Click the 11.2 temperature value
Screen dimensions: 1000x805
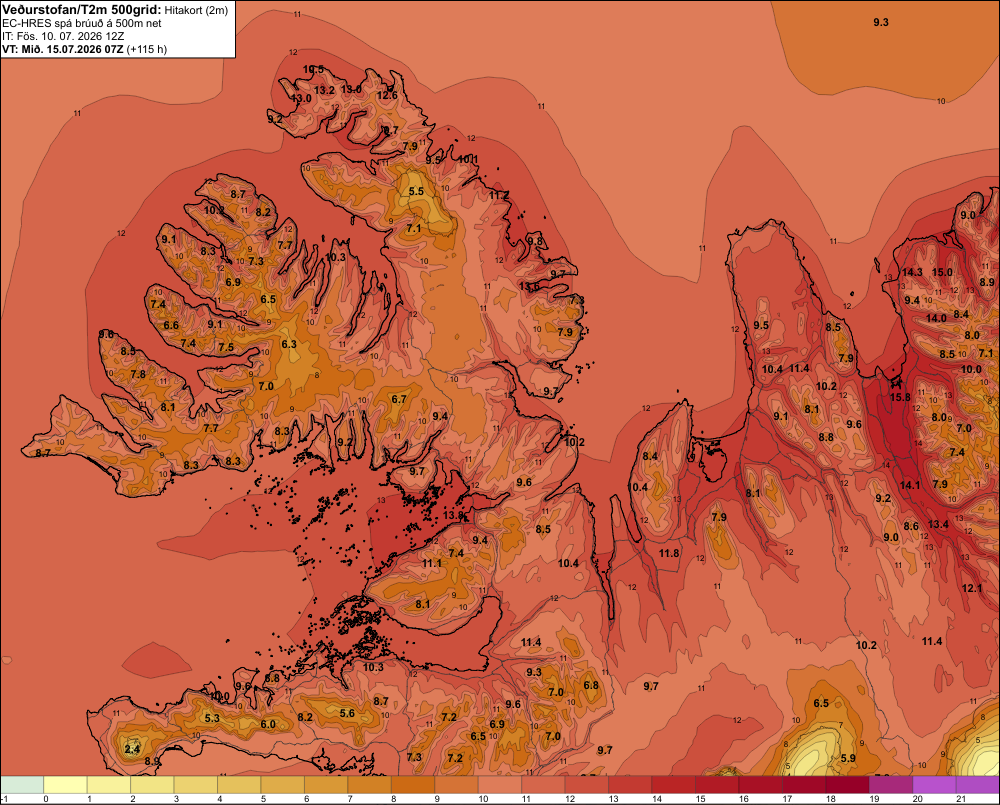pyautogui.click(x=499, y=195)
